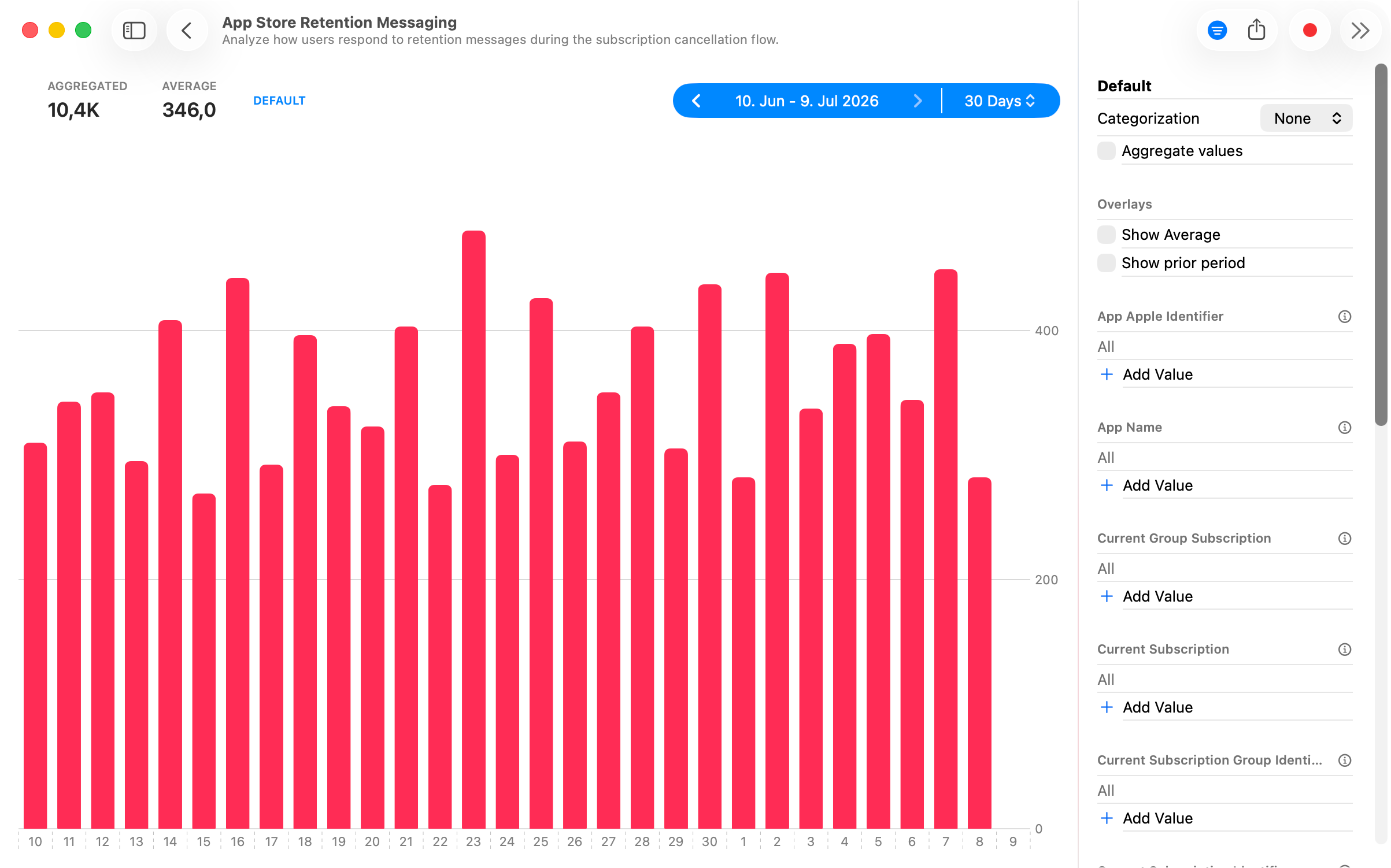Show info for Current Group Subscription
The height and width of the screenshot is (868, 1391).
coord(1345,538)
